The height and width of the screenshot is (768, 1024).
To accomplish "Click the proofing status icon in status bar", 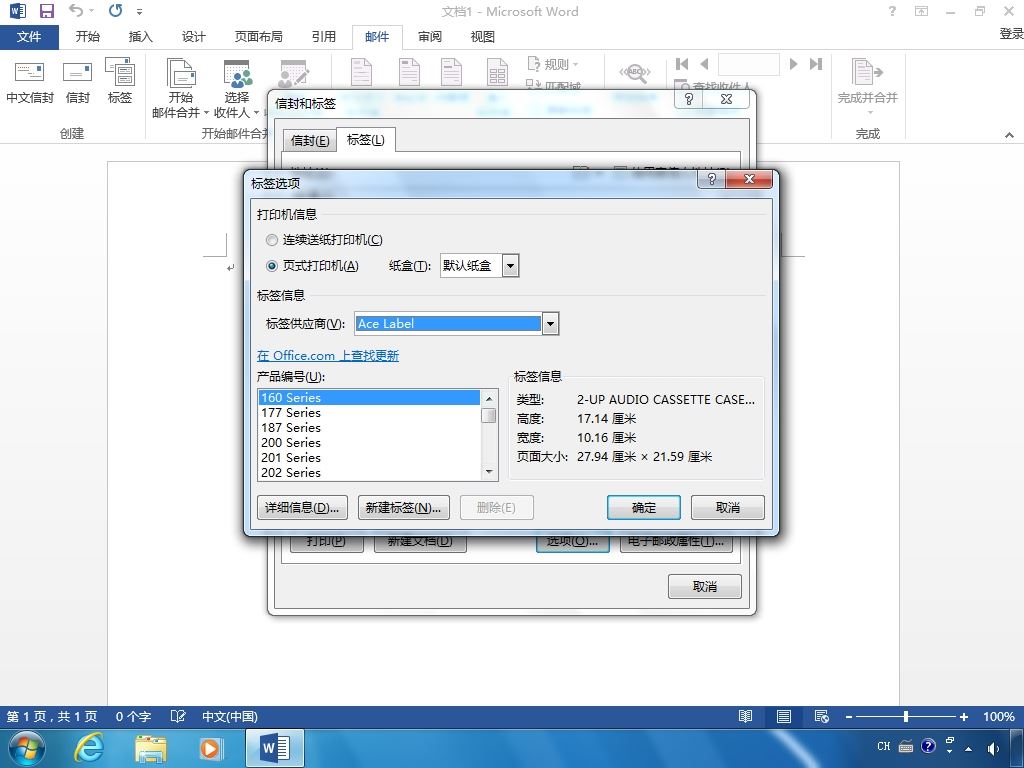I will [178, 716].
